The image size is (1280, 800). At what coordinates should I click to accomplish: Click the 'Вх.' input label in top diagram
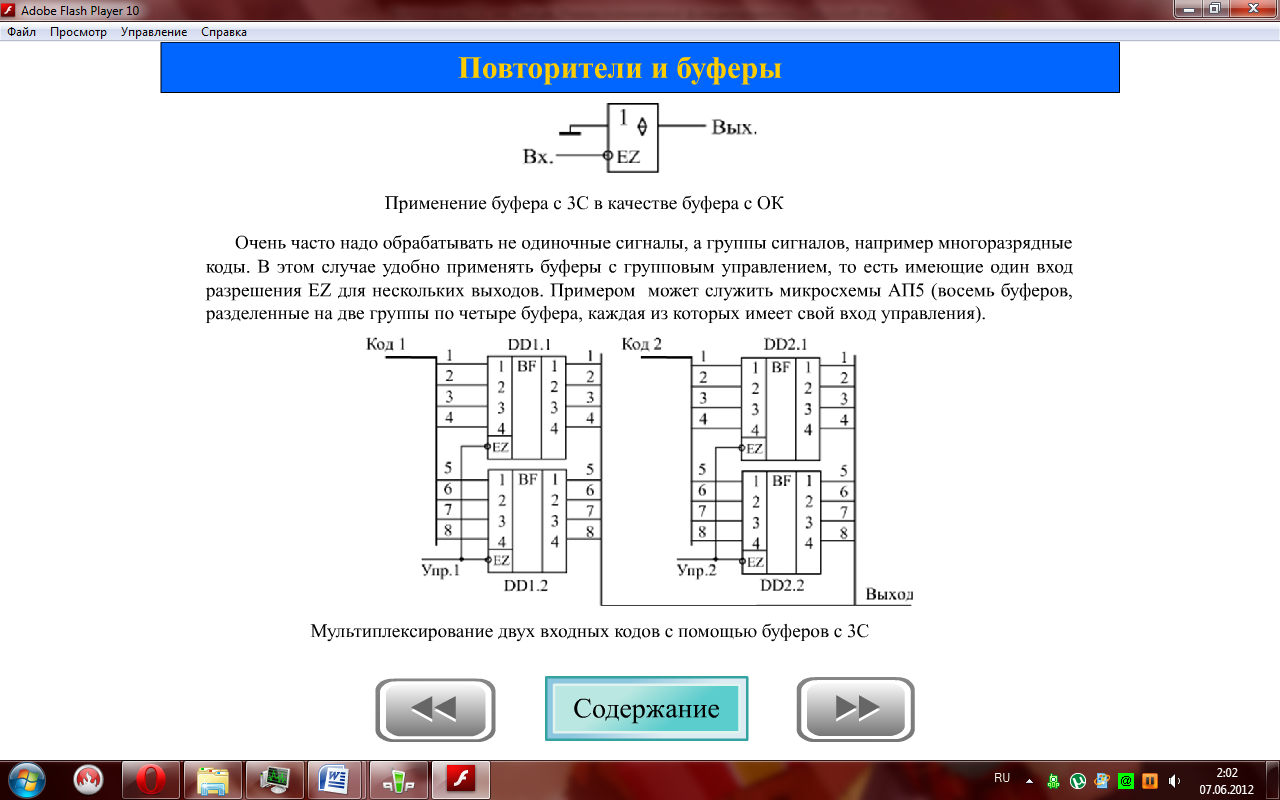click(538, 157)
